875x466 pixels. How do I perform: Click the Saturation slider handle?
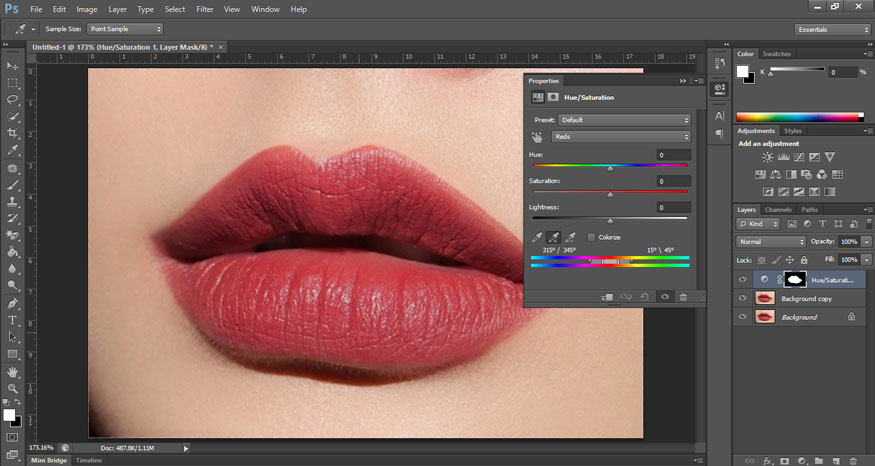[610, 194]
